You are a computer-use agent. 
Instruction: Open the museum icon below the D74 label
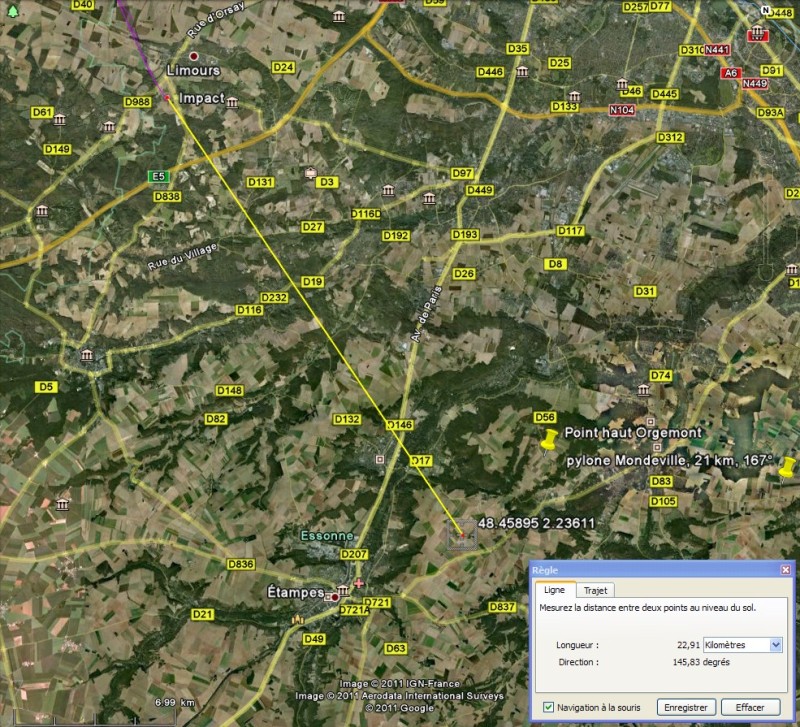(644, 390)
